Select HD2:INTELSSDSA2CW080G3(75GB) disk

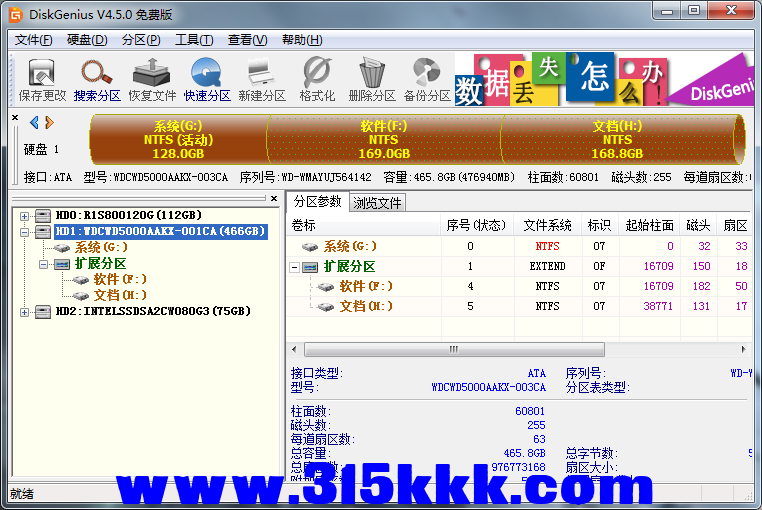(153, 311)
